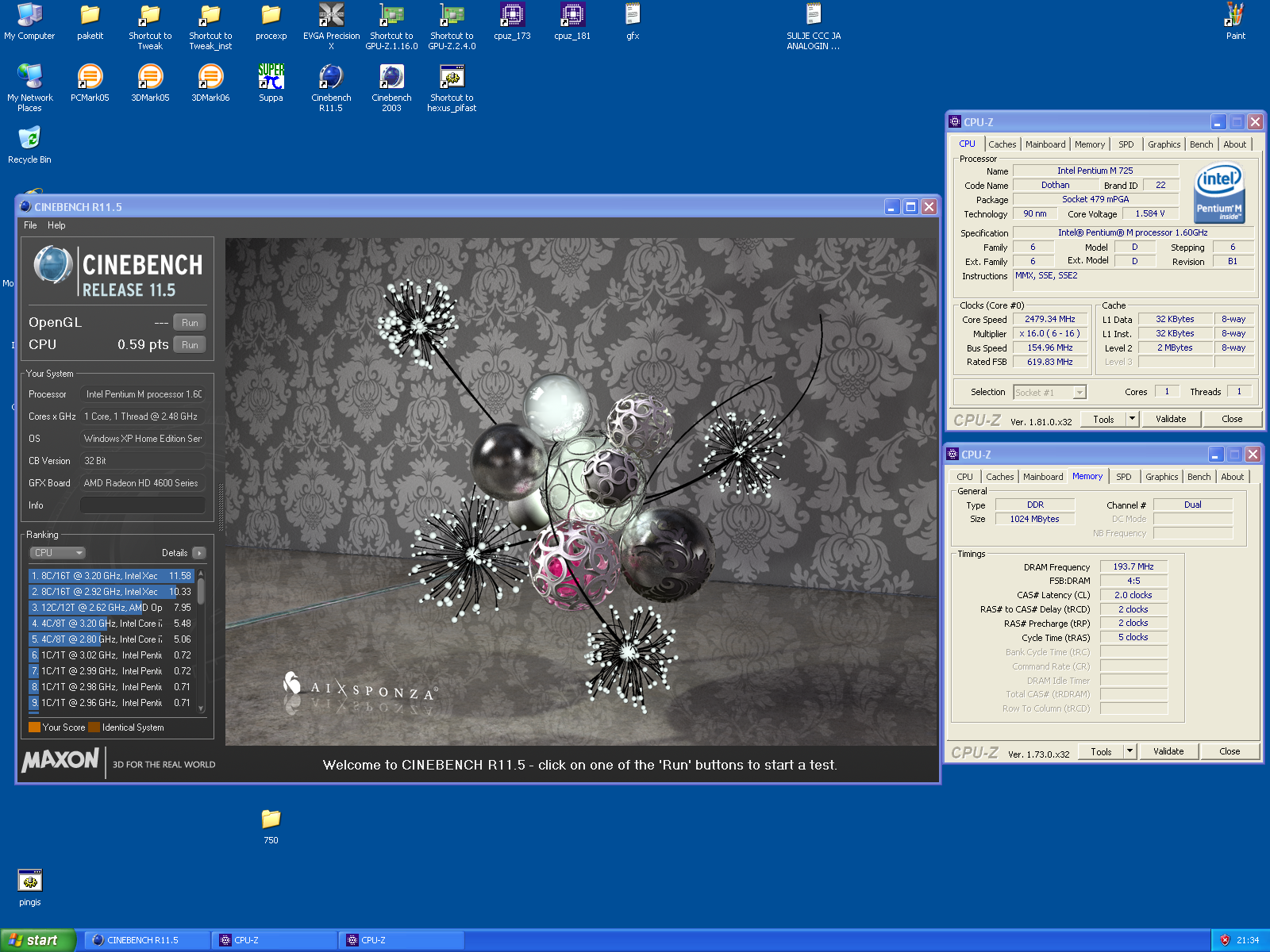Launch Shortcut to hexus_pifast

[452, 88]
